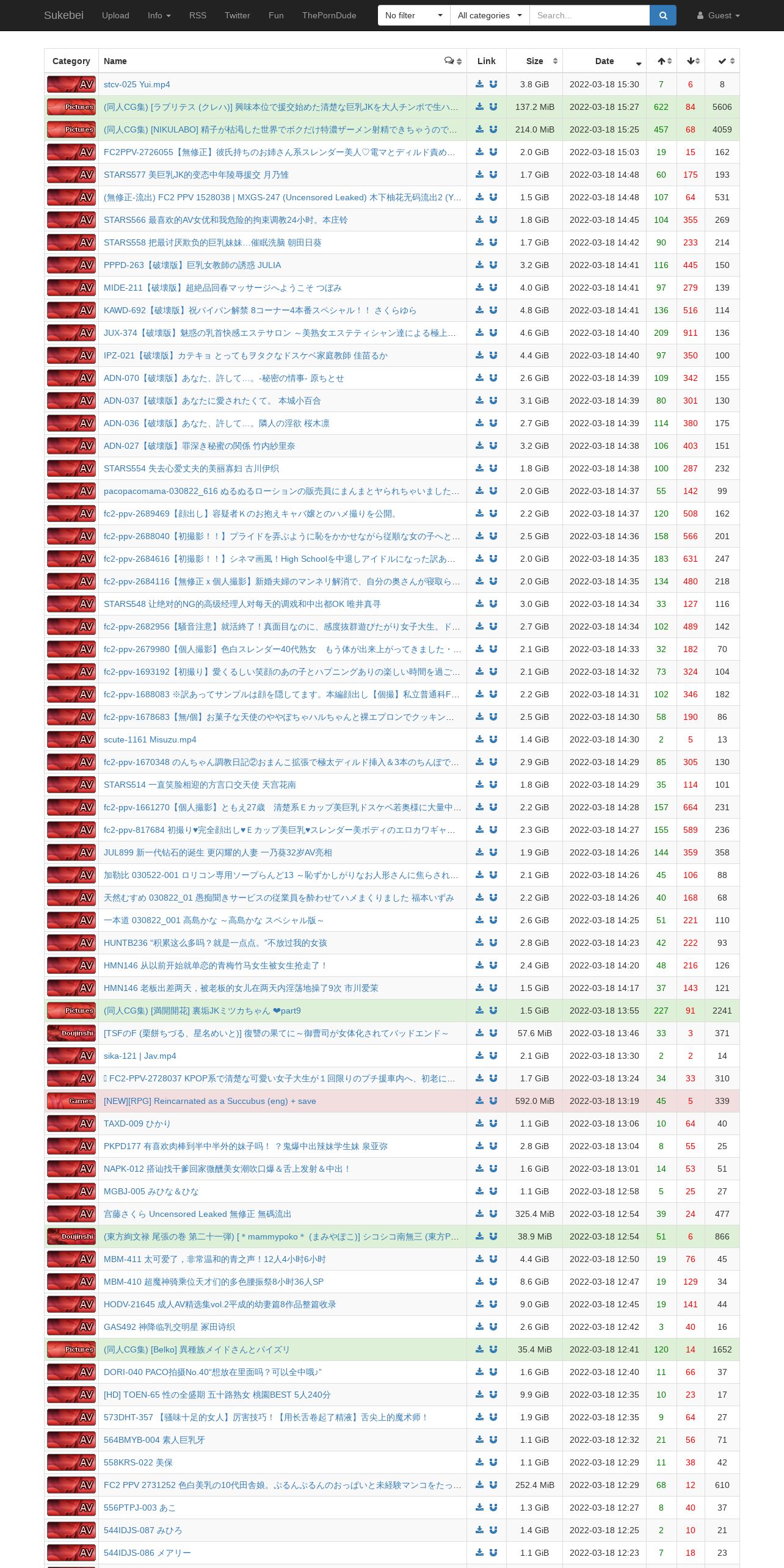Click Pictures category icon on 35.4 MiB row
The height and width of the screenshot is (1568, 784).
71,1349
